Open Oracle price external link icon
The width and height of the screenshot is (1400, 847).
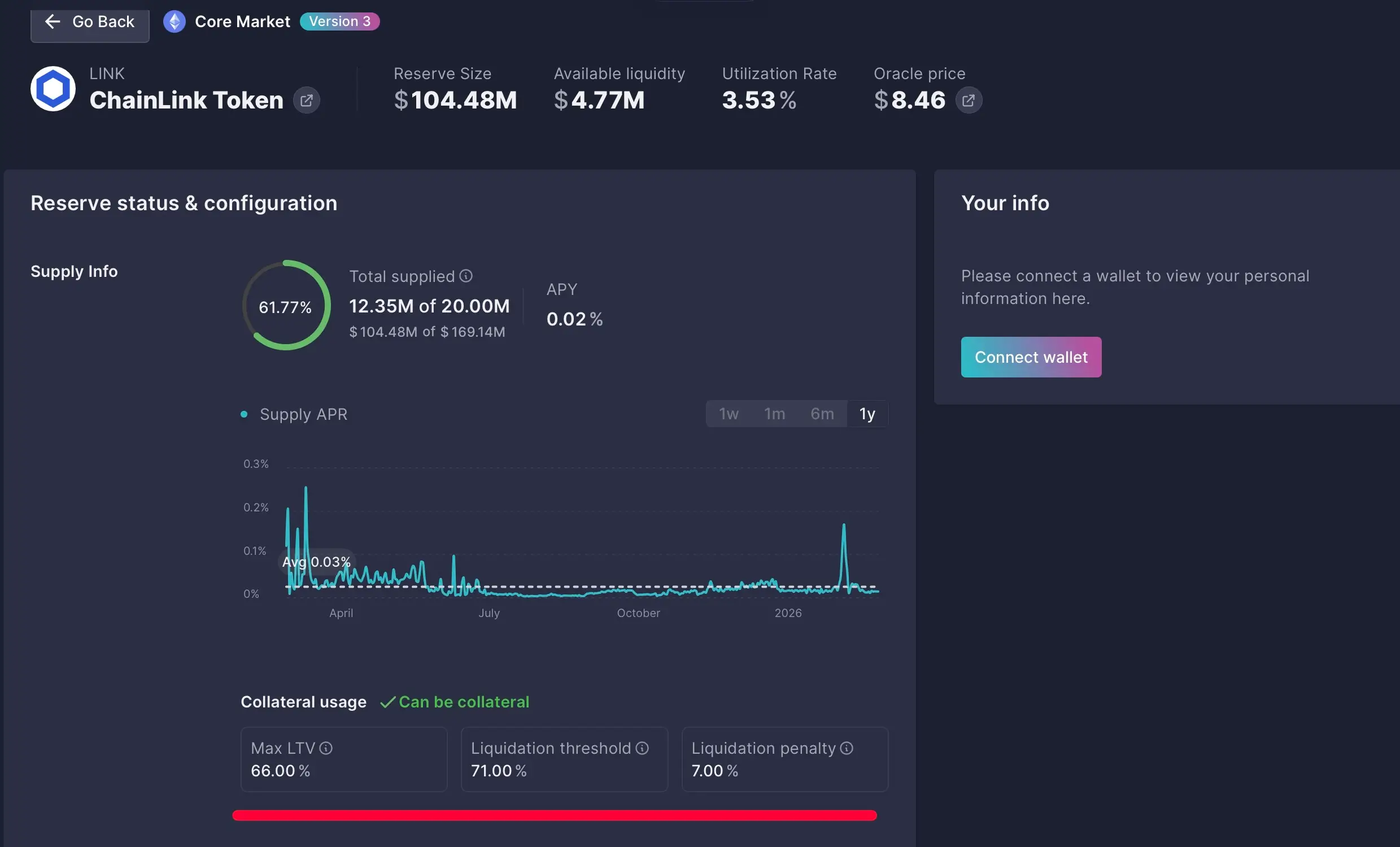coord(968,101)
